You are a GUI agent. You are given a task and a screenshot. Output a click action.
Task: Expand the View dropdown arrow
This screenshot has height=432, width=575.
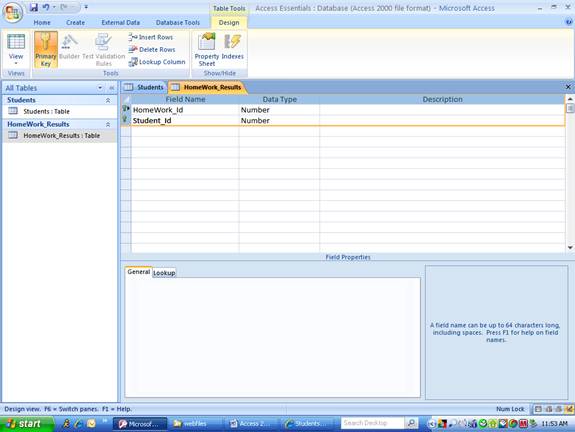click(x=16, y=63)
